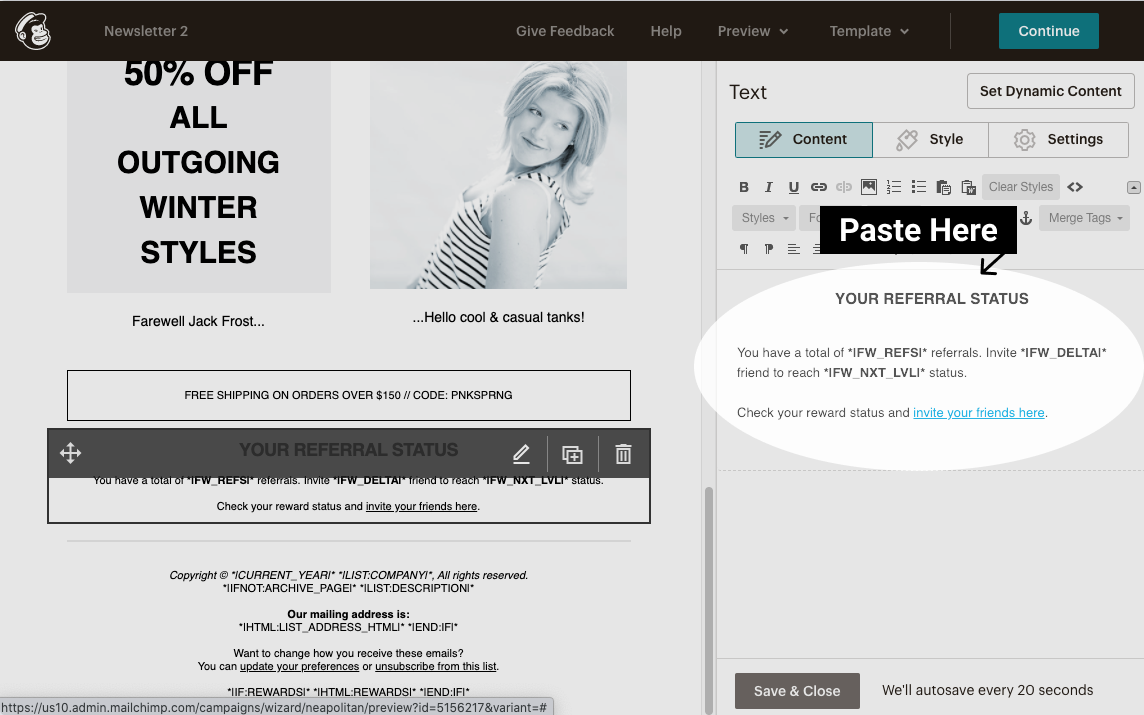Click the Newsletter 2 campaign name
Viewport: 1144px width, 715px height.
click(146, 31)
